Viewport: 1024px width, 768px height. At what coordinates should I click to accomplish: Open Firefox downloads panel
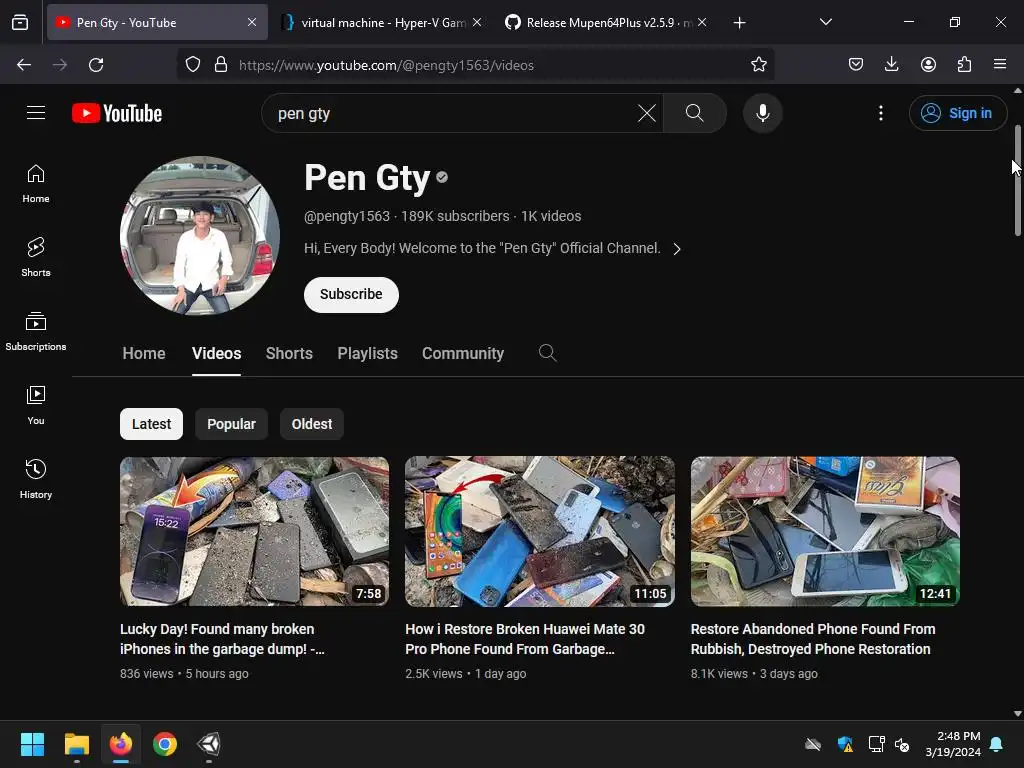click(x=891, y=65)
